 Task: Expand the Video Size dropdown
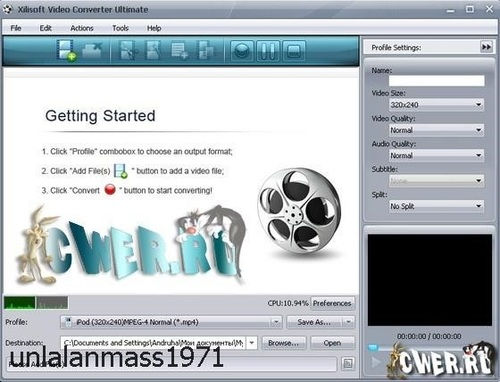pyautogui.click(x=479, y=105)
